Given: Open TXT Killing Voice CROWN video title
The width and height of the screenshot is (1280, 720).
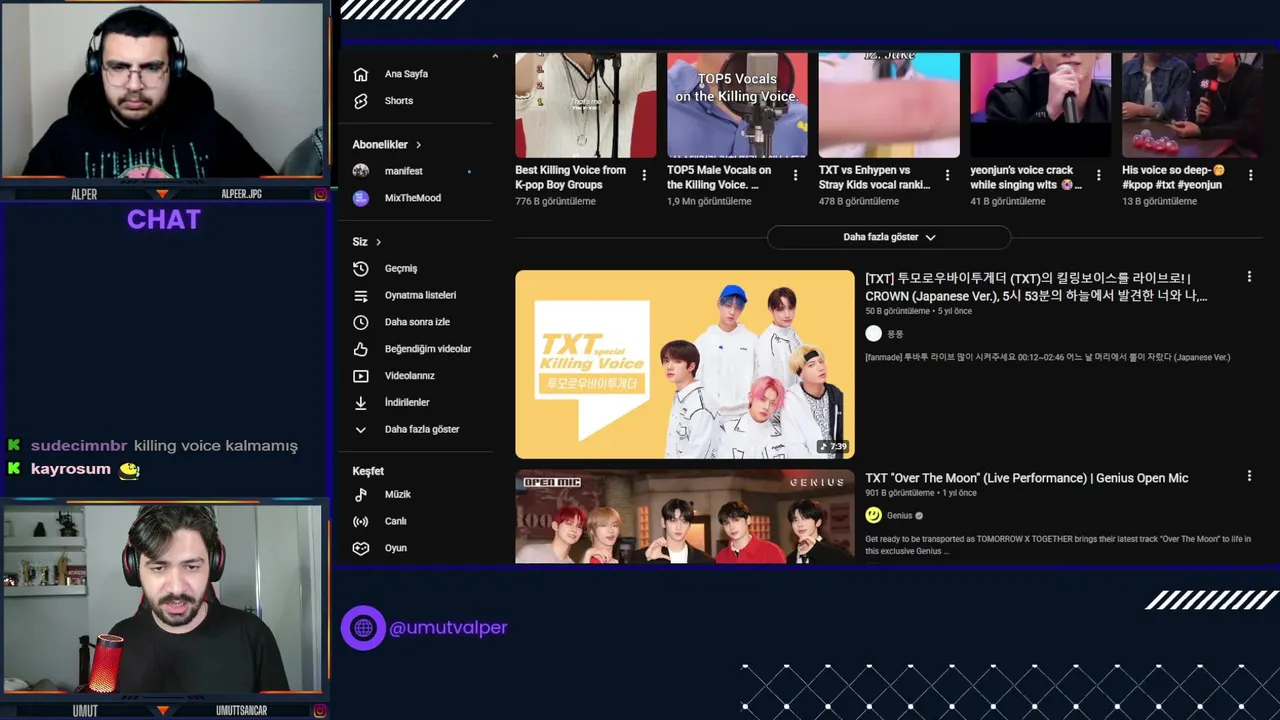Looking at the screenshot, I should click(1036, 287).
